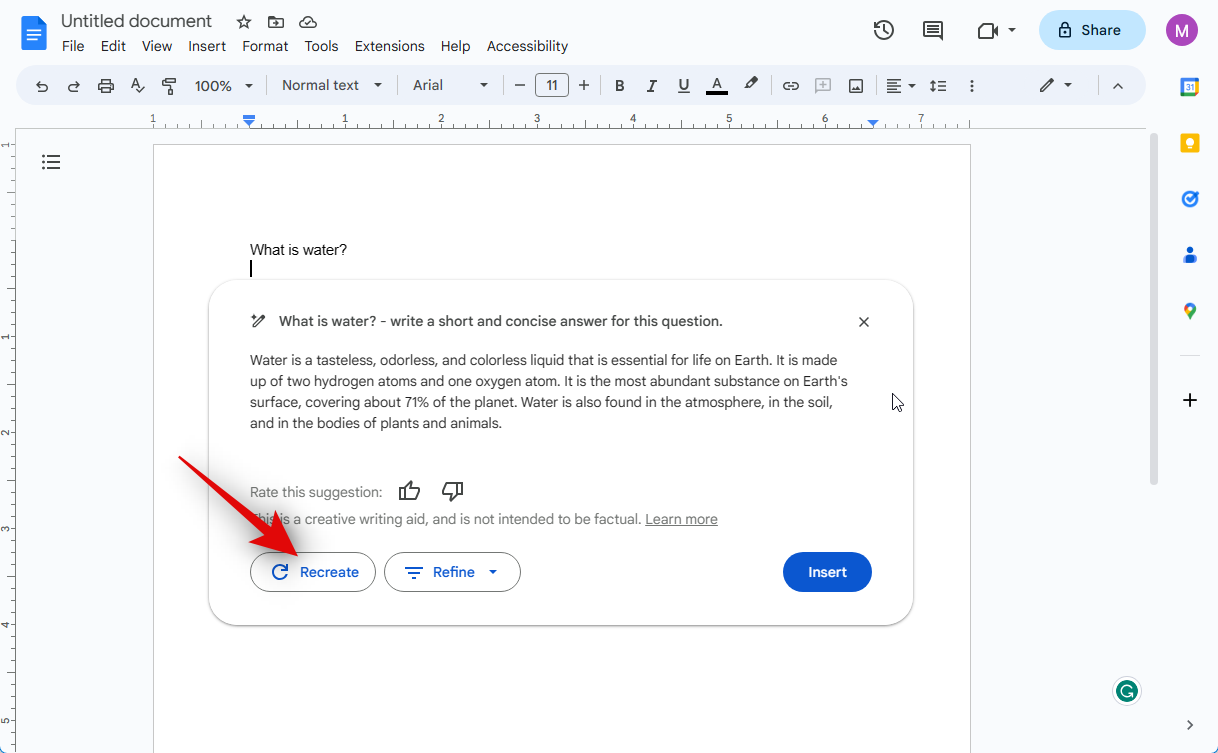Click the thumbs up rating icon

pos(409,491)
